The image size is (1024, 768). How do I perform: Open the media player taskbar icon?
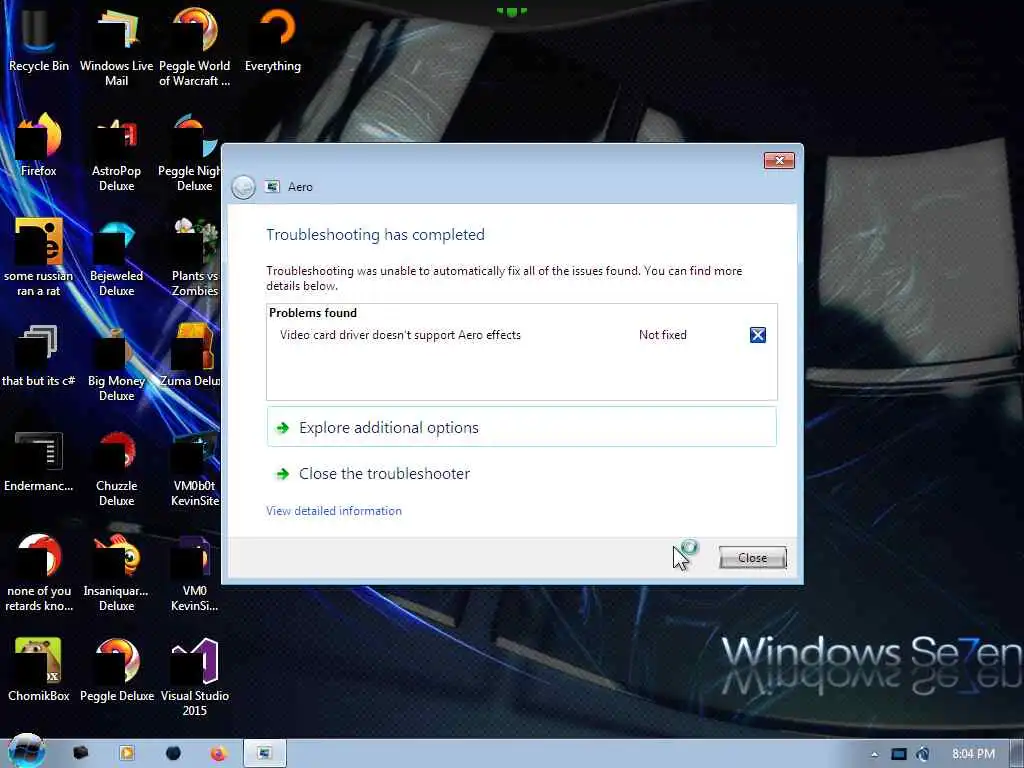pyautogui.click(x=127, y=754)
